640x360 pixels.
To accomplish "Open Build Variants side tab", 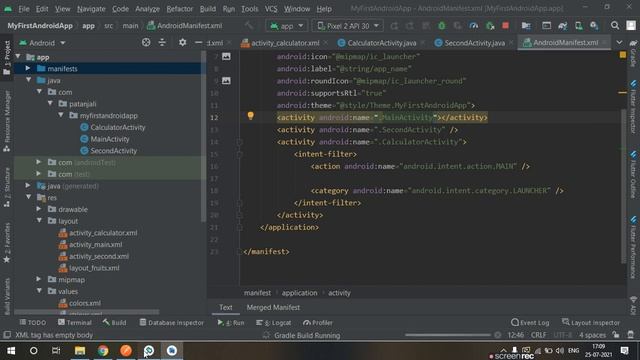I will click(7, 297).
